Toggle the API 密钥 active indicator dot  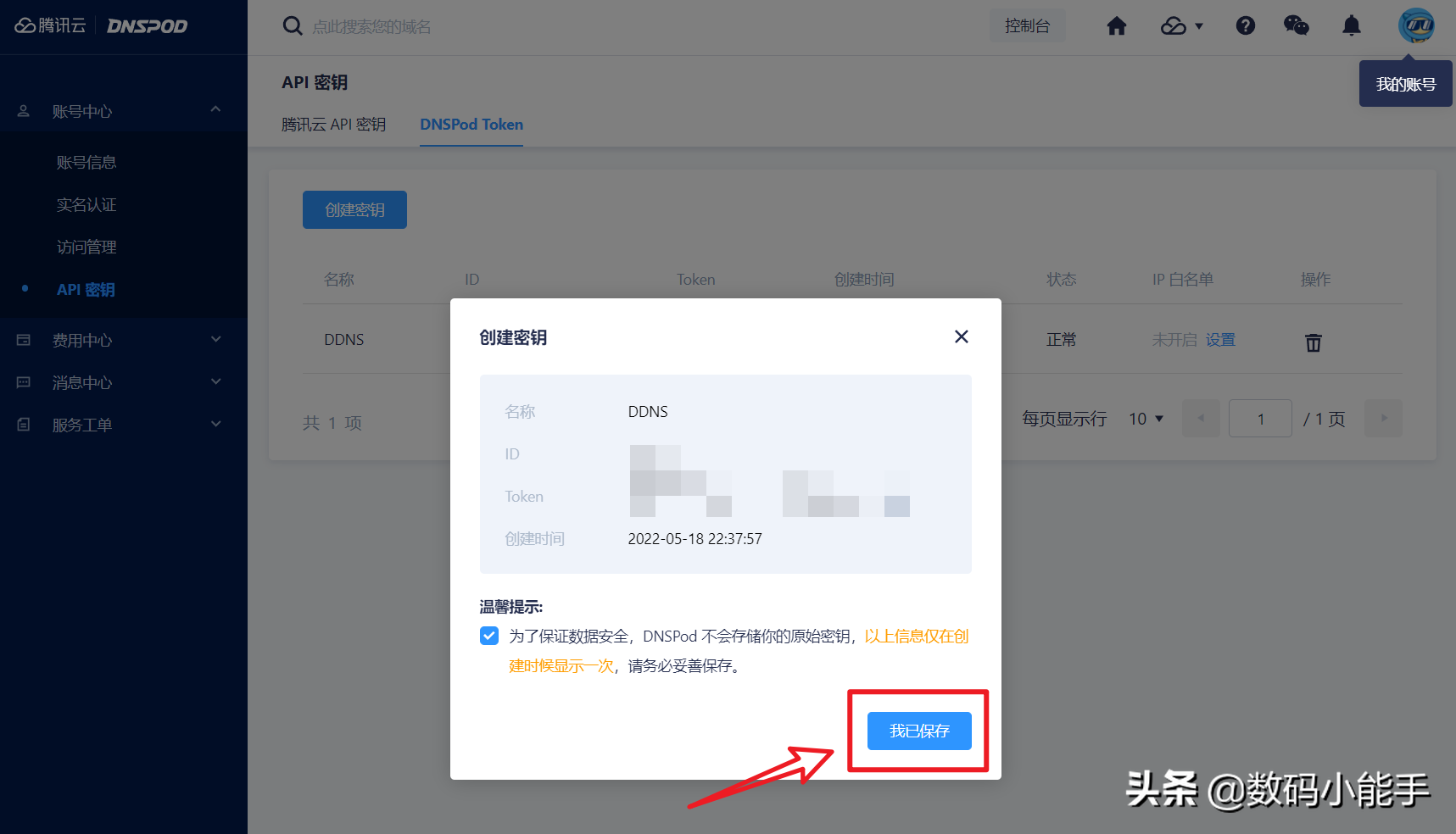(x=24, y=289)
